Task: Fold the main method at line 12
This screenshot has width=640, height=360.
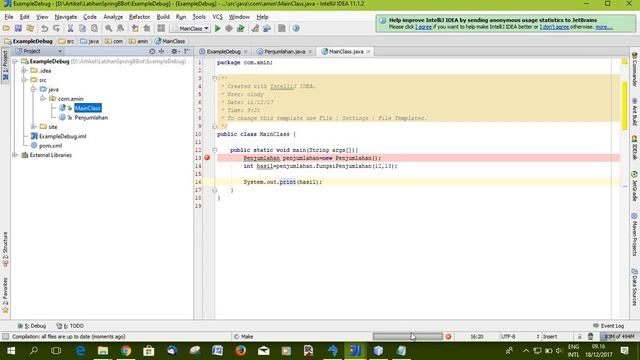Action: point(214,150)
